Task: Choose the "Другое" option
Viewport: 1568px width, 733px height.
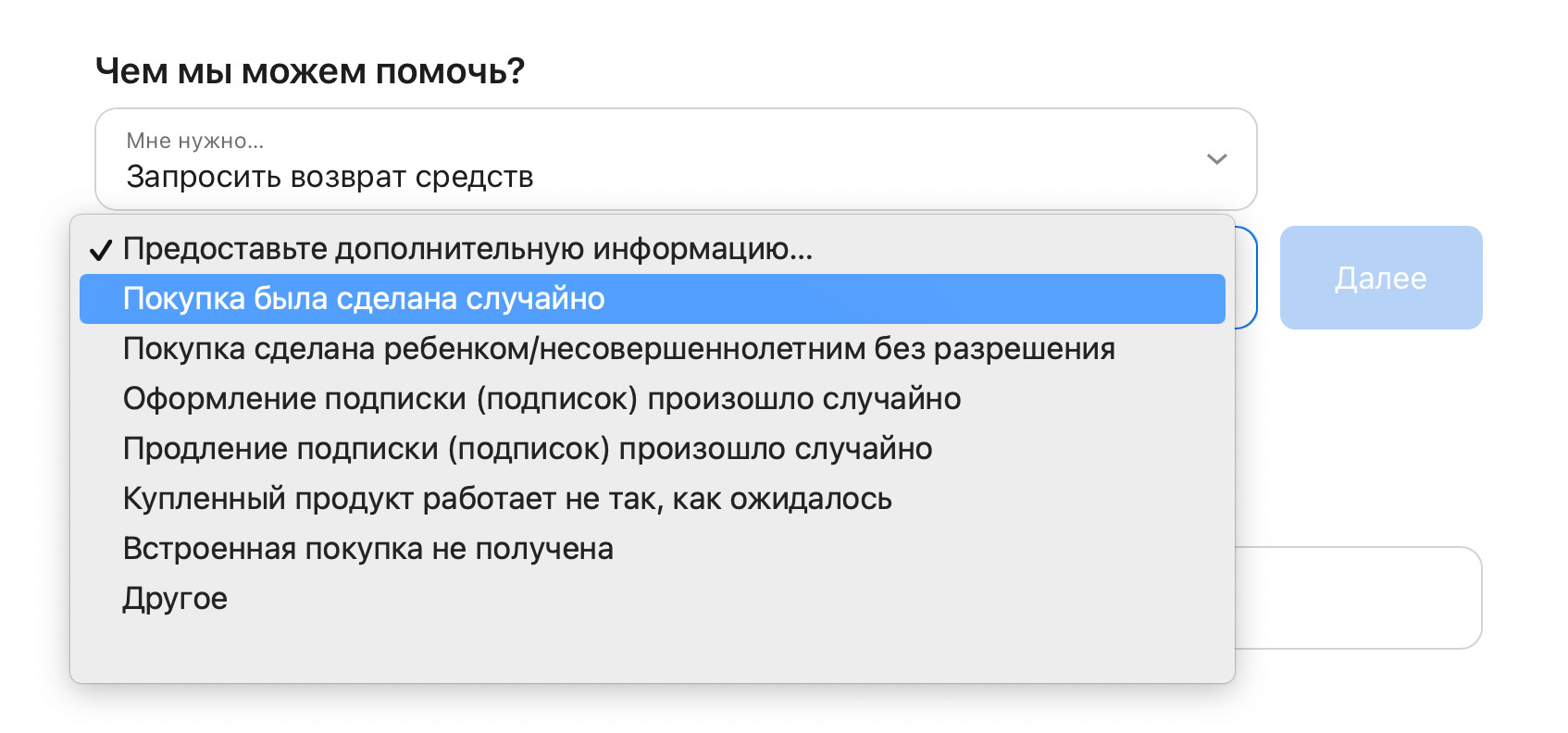Action: (175, 599)
